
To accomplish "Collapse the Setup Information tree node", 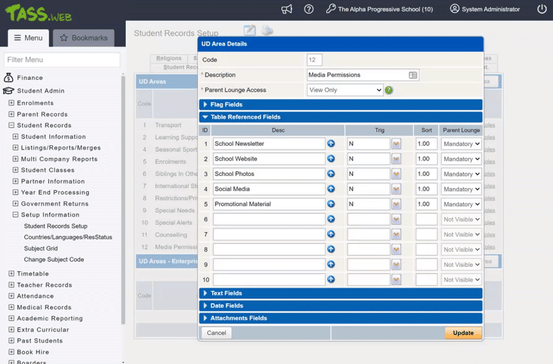I will click(x=16, y=214).
